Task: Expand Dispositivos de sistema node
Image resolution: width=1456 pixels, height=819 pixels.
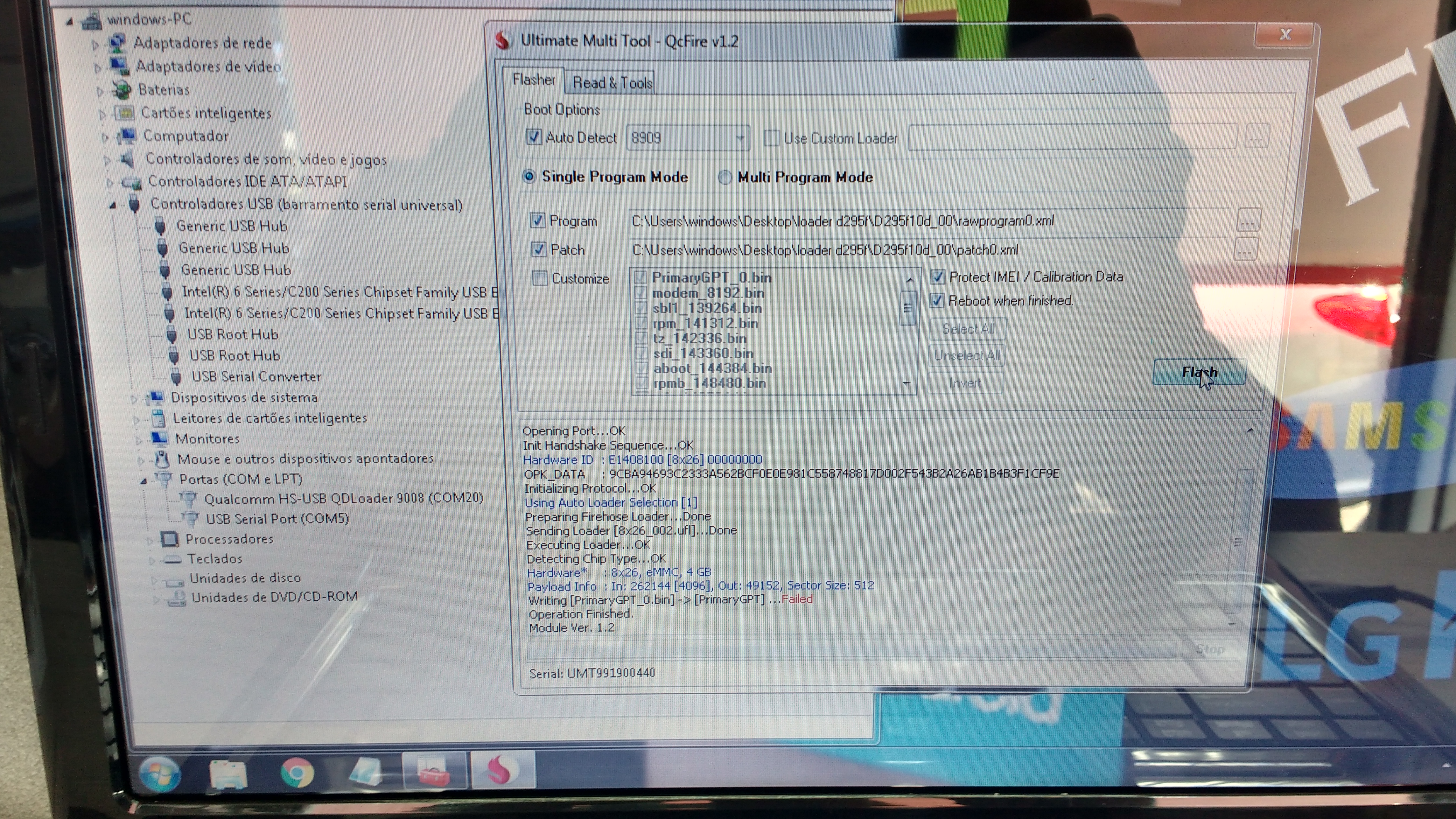Action: pyautogui.click(x=134, y=399)
